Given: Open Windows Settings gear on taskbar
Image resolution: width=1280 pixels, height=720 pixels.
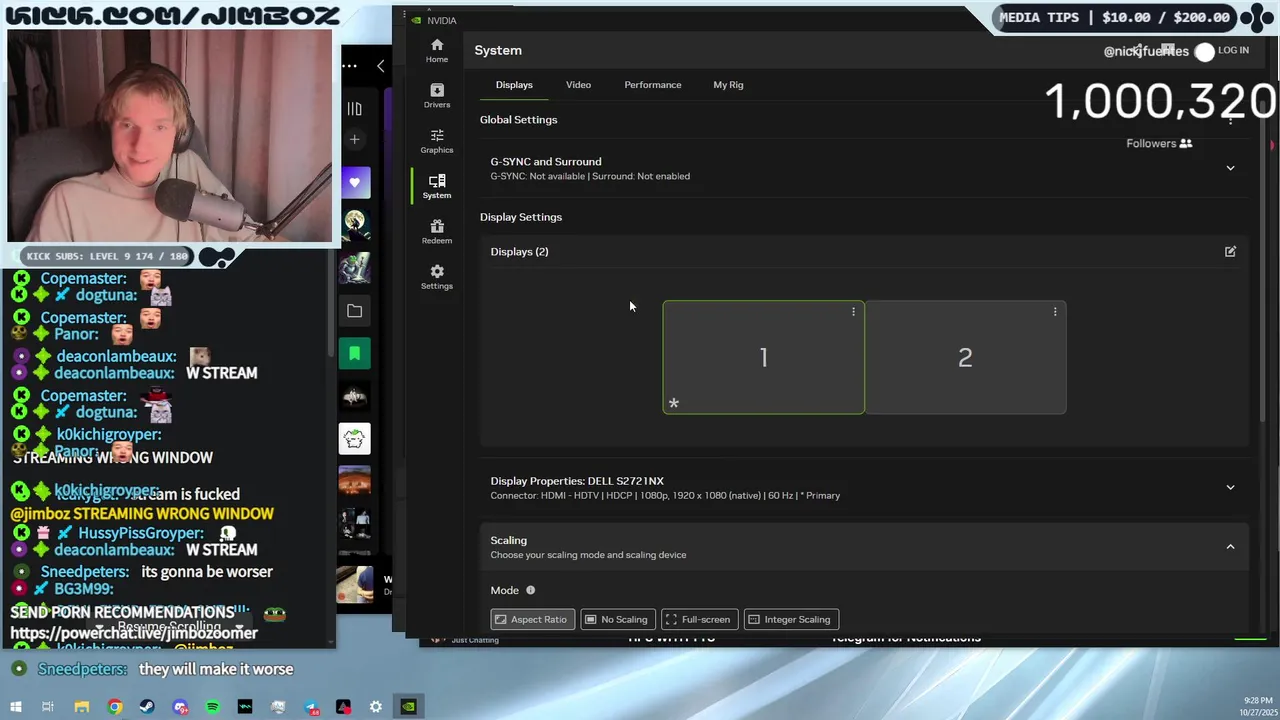Looking at the screenshot, I should click(x=376, y=707).
